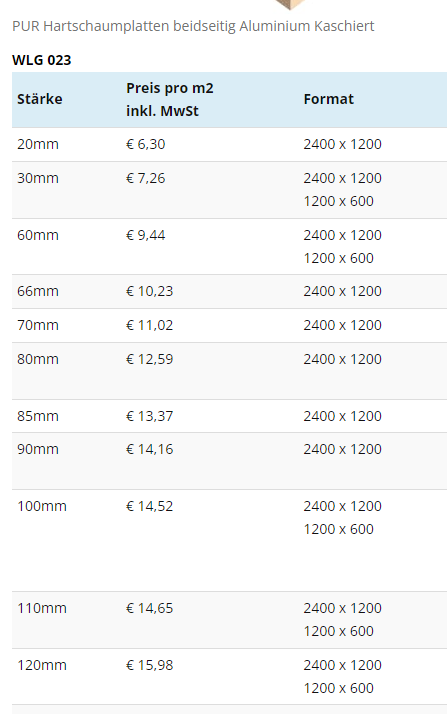Click the product image thumbnail at top

point(291,4)
